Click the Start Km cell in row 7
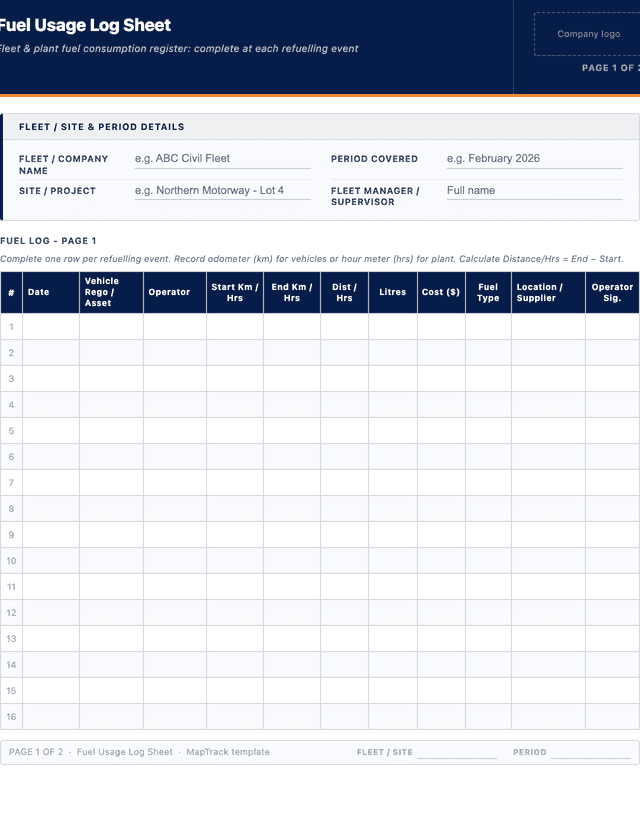This screenshot has width=640, height=832. pyautogui.click(x=235, y=483)
